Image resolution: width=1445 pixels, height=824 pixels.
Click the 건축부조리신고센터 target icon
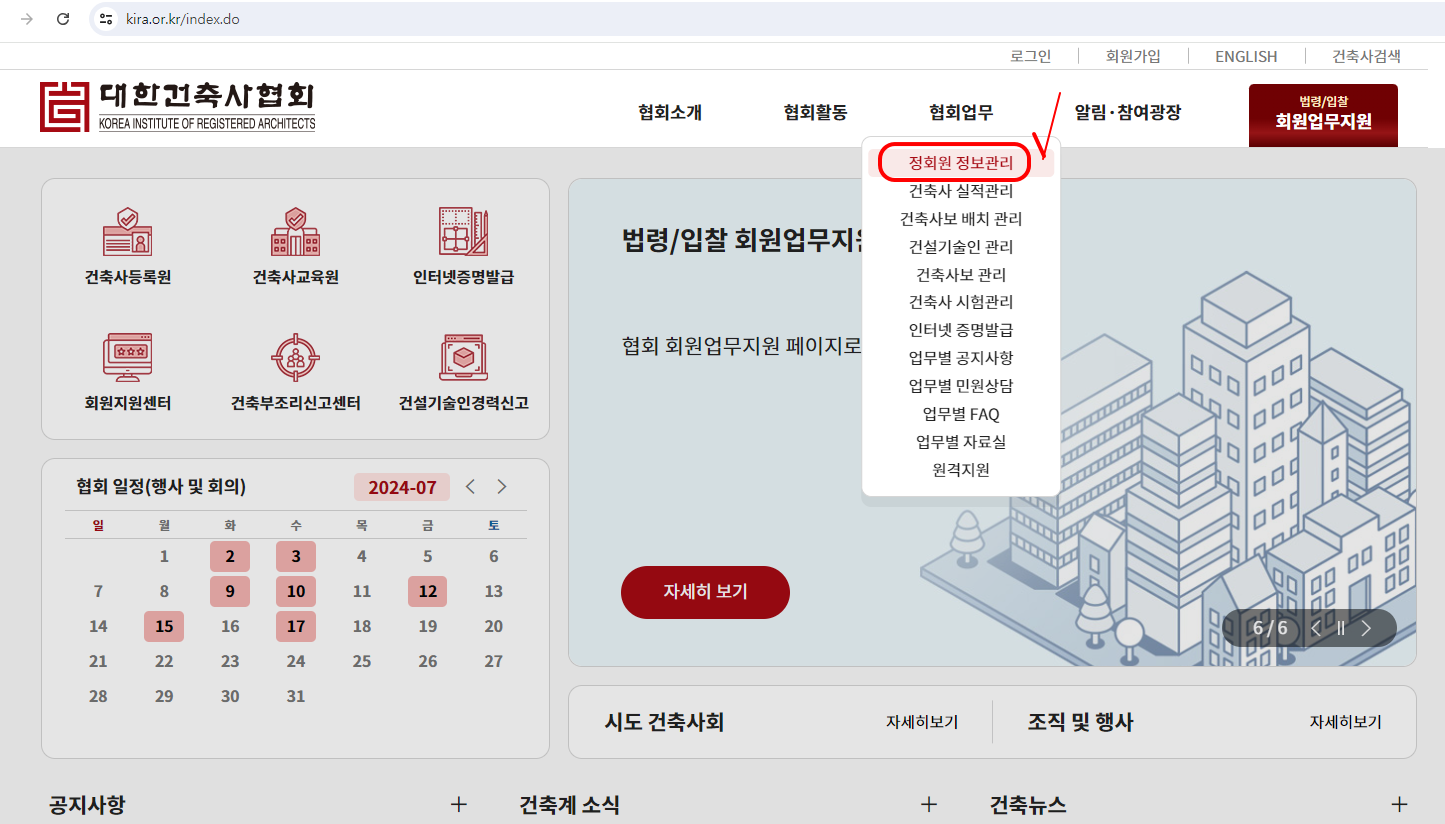(293, 370)
